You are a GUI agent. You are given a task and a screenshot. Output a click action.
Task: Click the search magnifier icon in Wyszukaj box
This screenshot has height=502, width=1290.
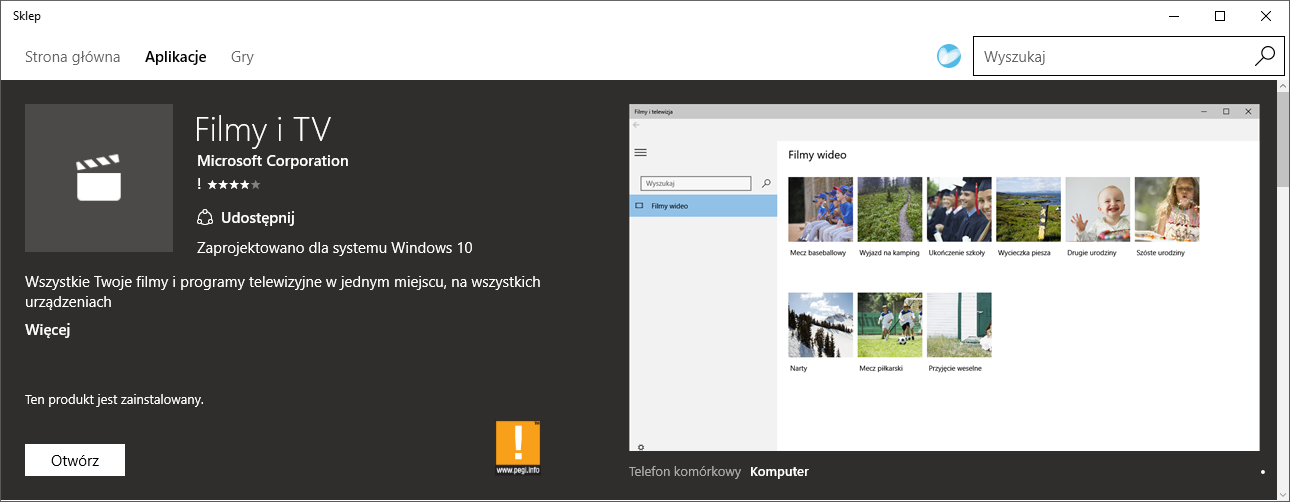(x=1264, y=56)
